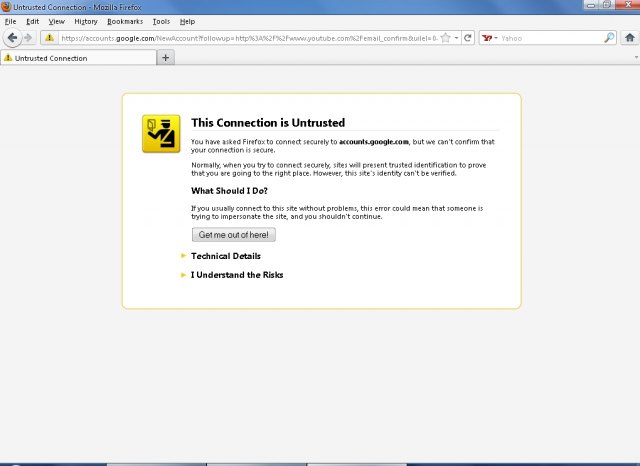Expand the Technical Details section
640x466 pixels.
coord(225,256)
